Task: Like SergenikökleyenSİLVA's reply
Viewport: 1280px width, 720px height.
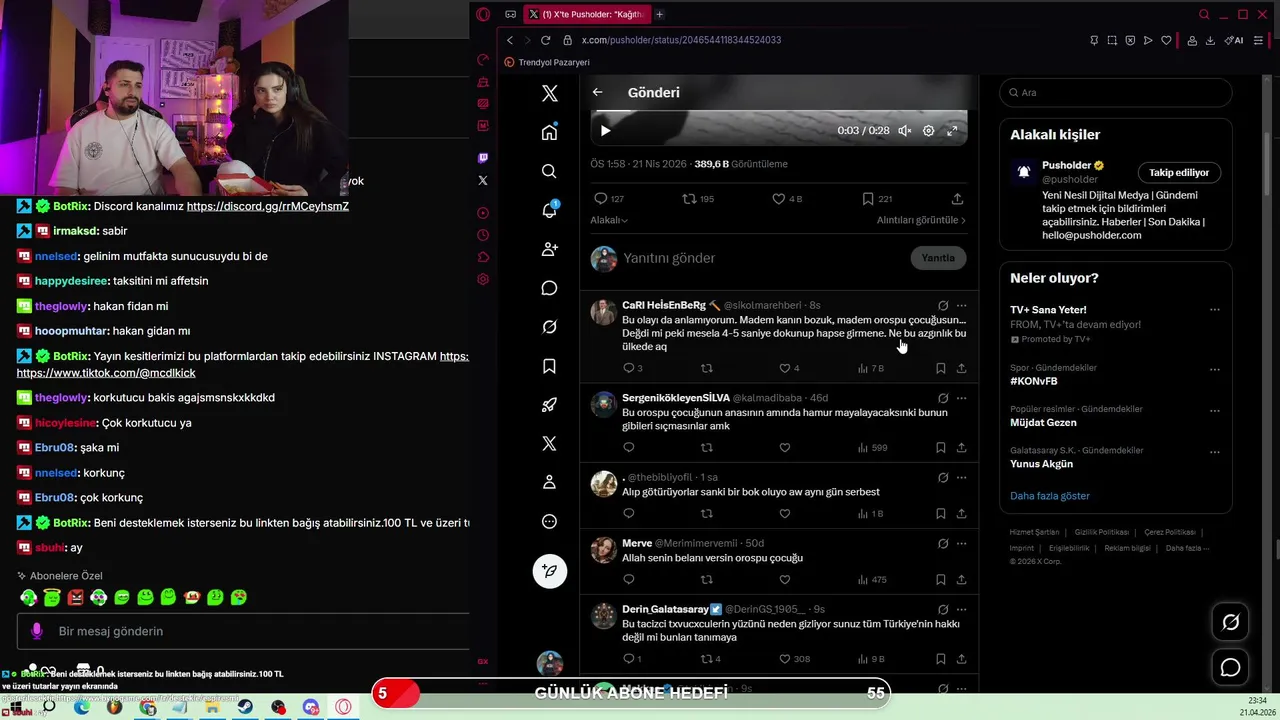Action: click(x=785, y=447)
